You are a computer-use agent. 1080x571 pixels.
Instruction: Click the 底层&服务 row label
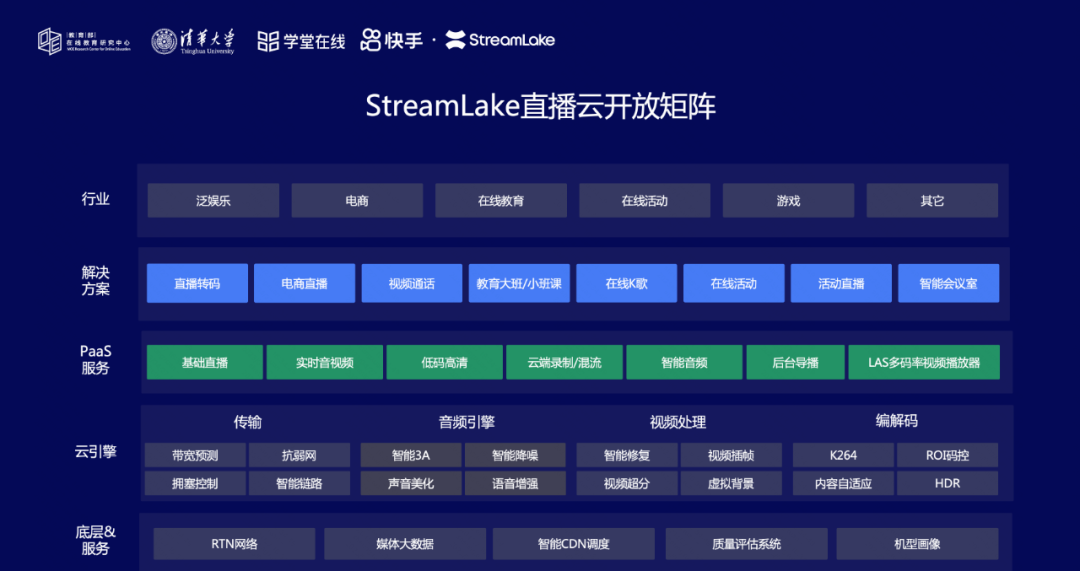point(96,541)
